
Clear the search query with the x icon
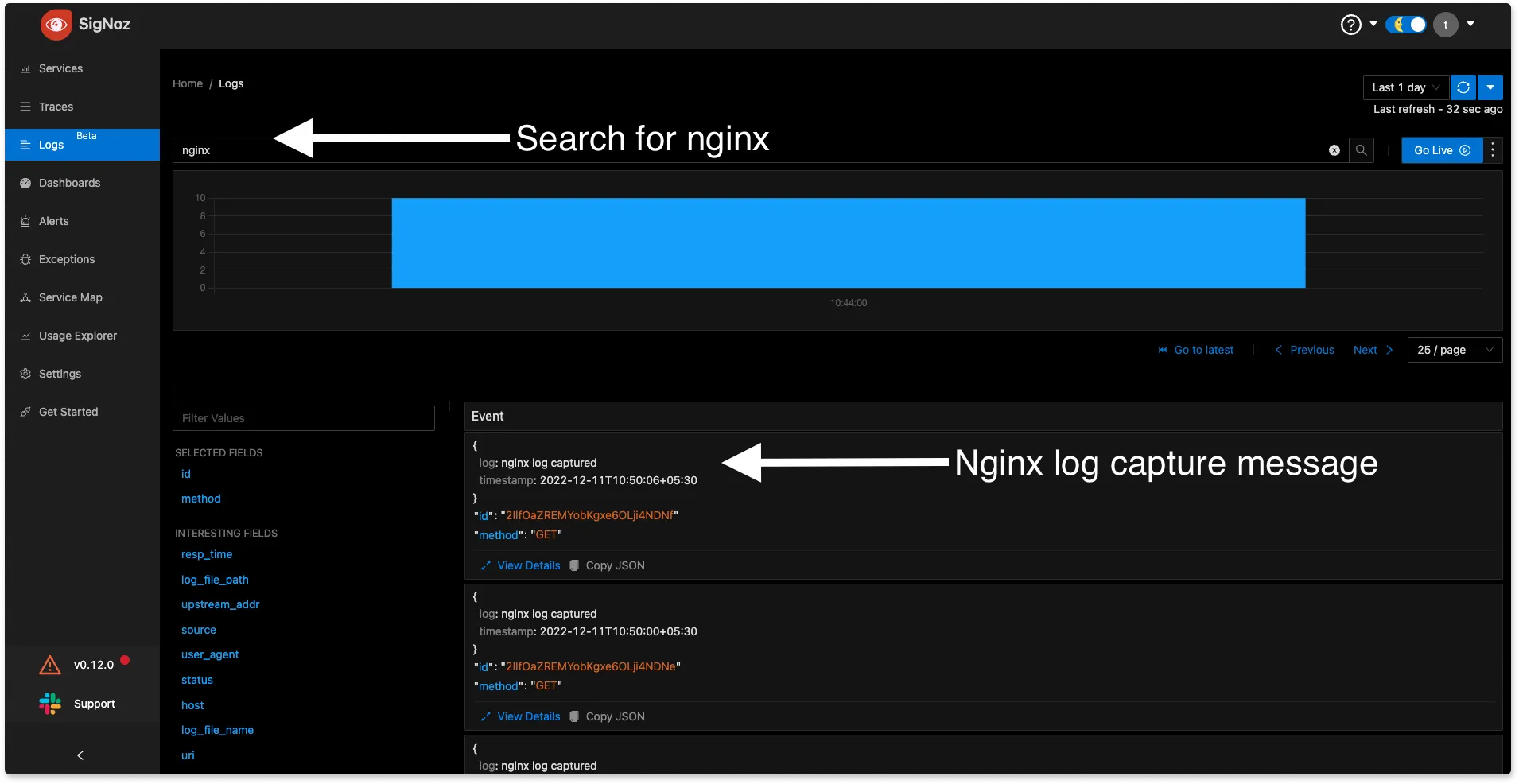[1334, 150]
